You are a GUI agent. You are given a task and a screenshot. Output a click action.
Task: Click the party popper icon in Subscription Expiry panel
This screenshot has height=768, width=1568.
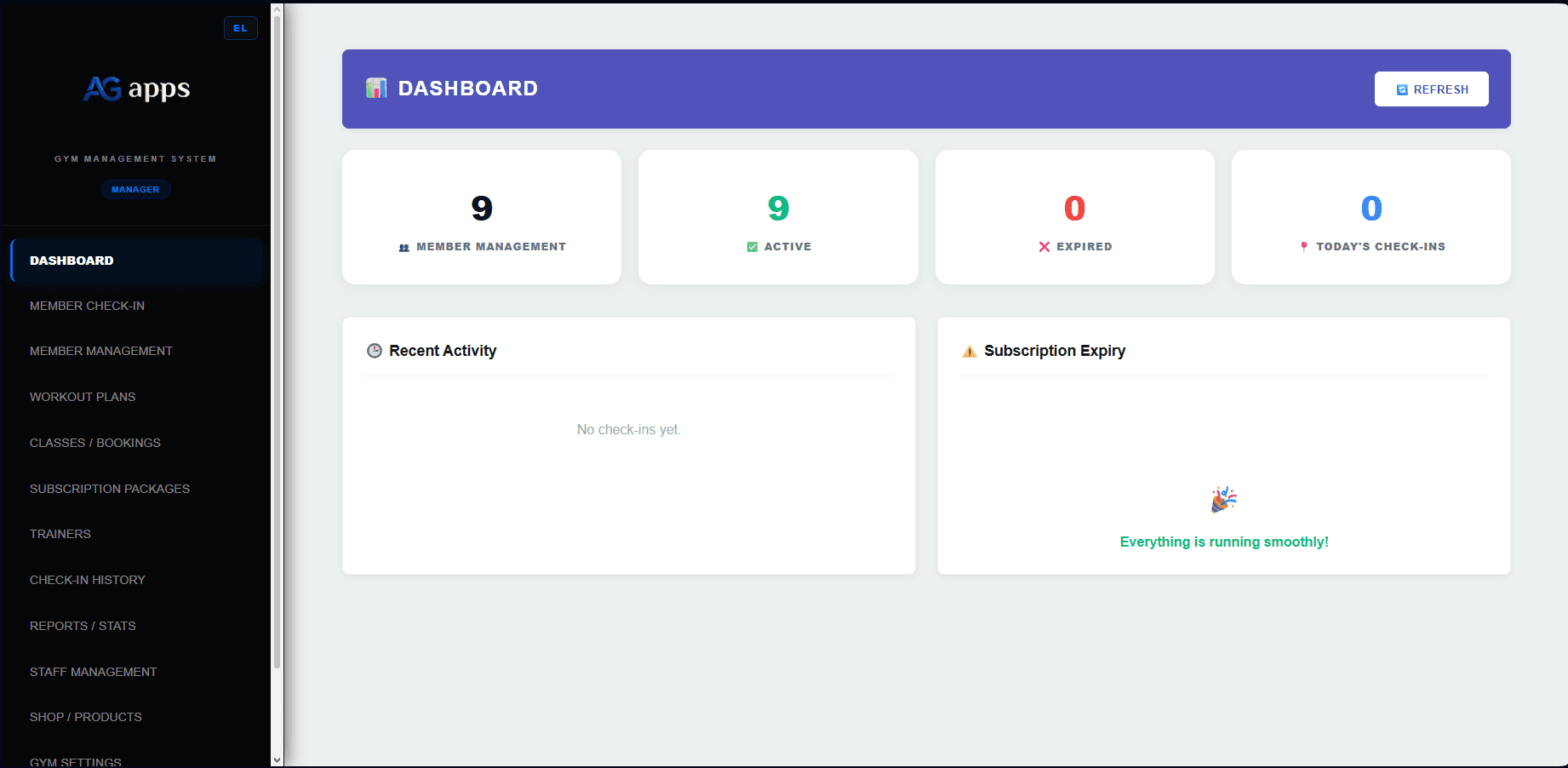1224,500
